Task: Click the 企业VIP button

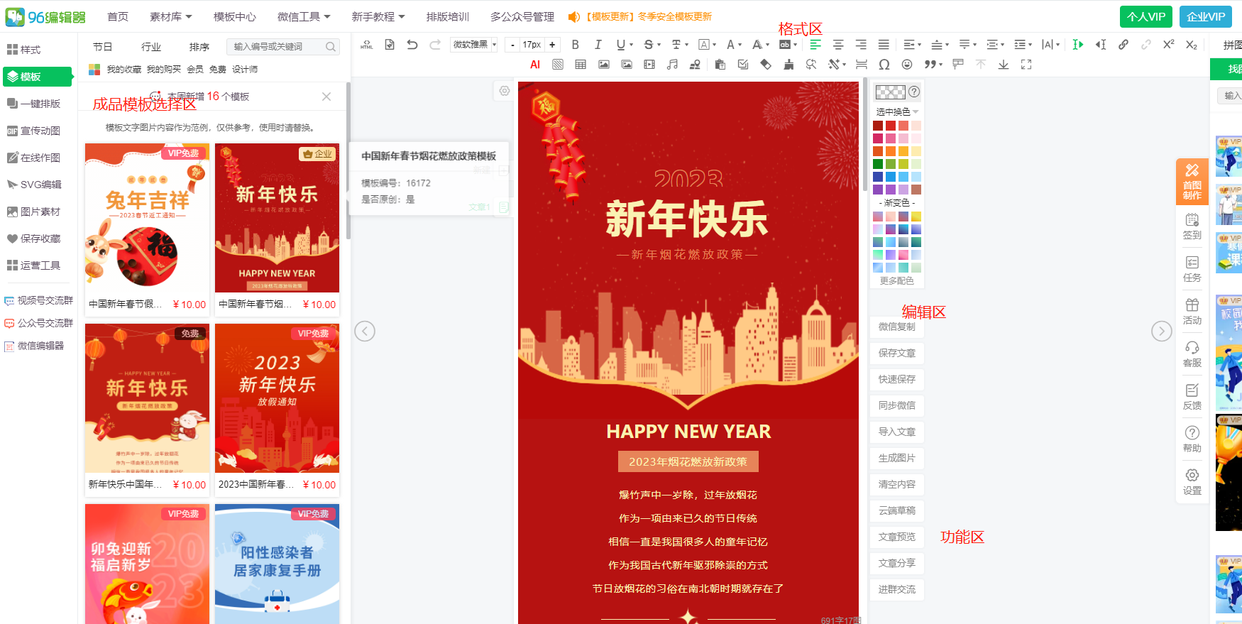Action: click(1205, 17)
